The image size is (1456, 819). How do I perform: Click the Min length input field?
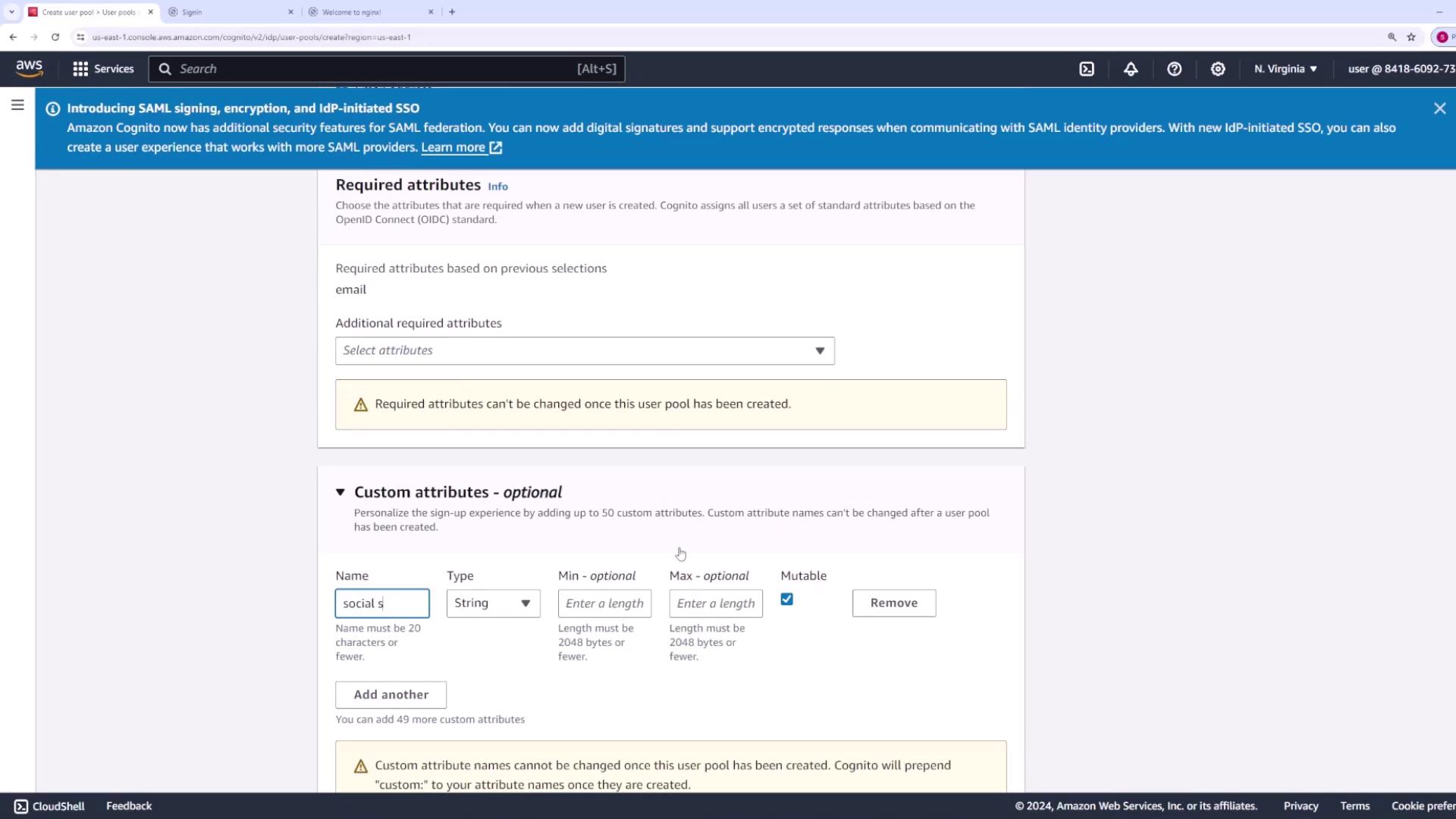pos(604,604)
